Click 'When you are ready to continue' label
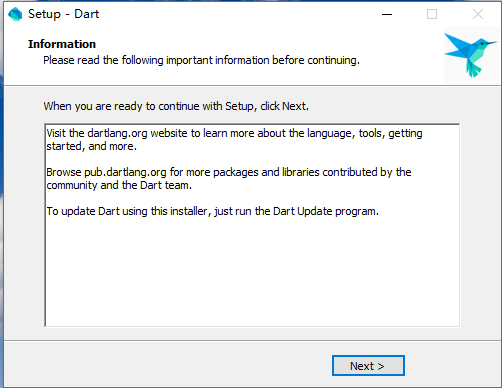Image resolution: width=502 pixels, height=388 pixels. click(176, 106)
